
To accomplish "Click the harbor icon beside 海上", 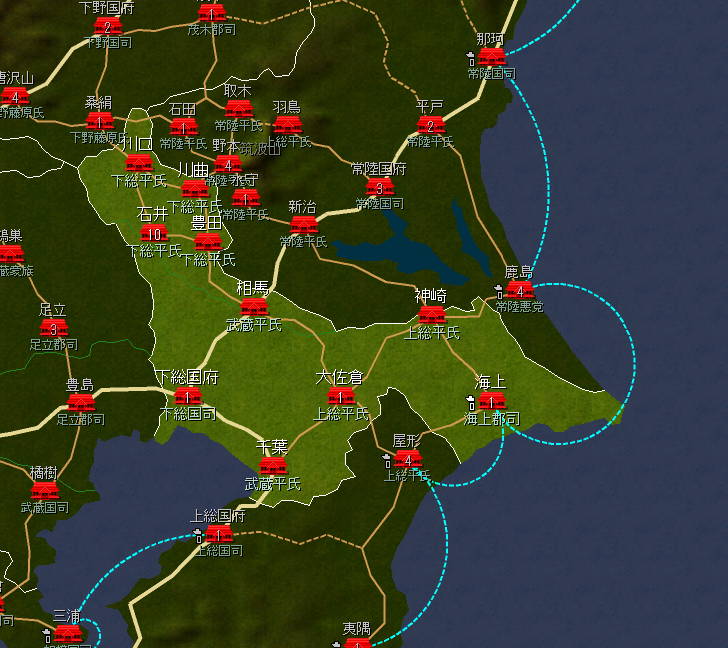I will [471, 403].
